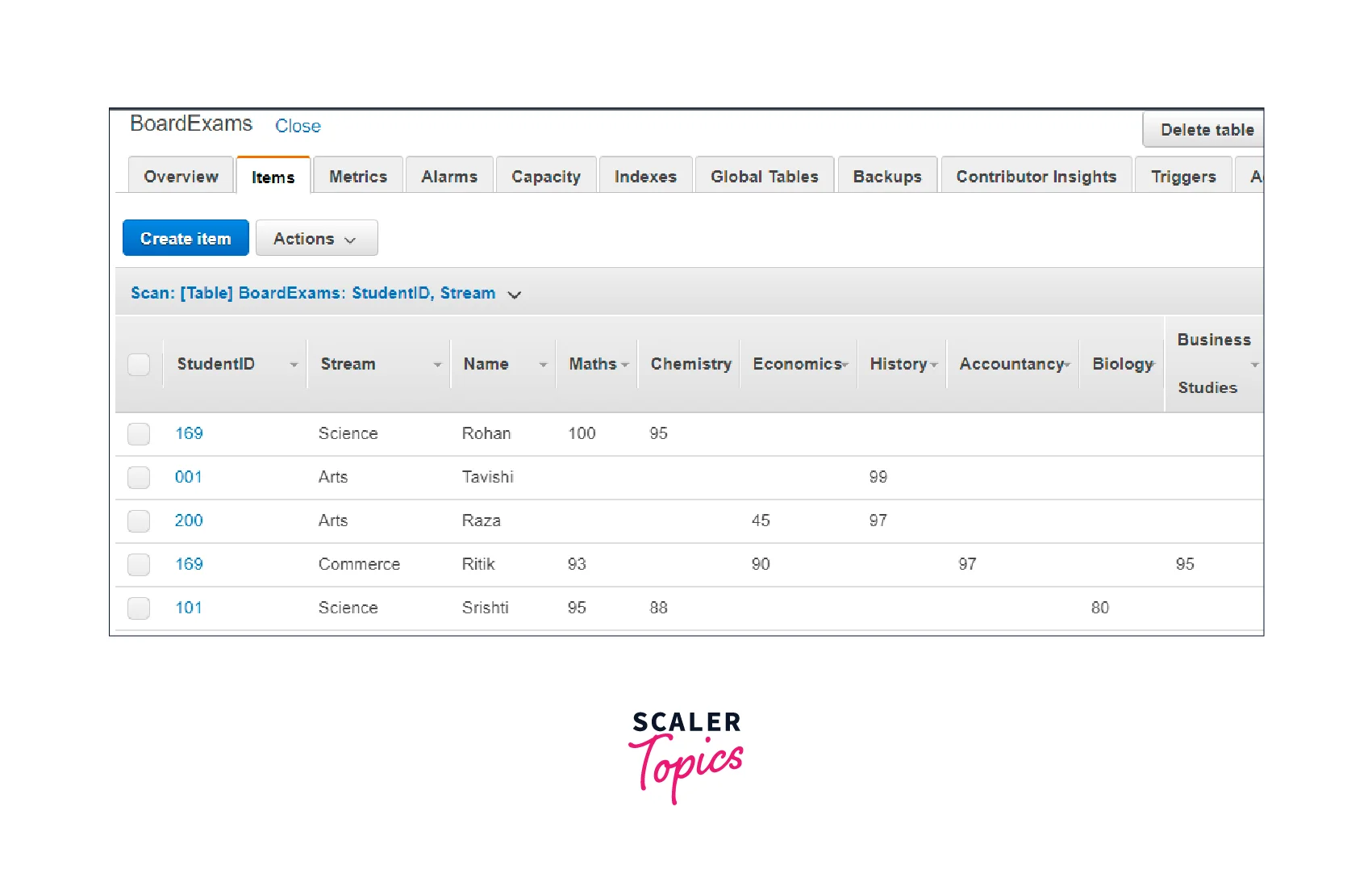This screenshot has height=882, width=1372.
Task: Open the Metrics tab
Action: coord(358,177)
